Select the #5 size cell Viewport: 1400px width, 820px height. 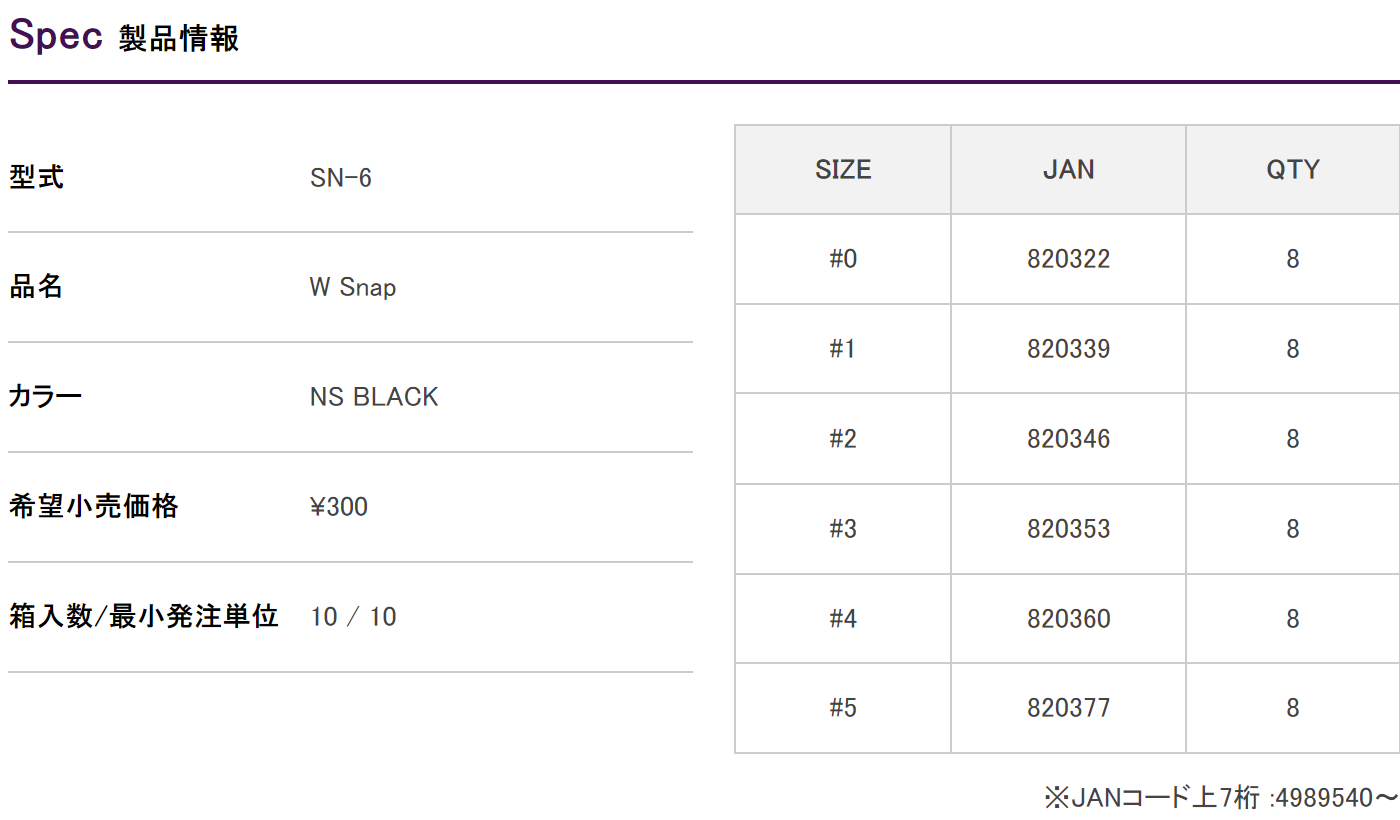(x=843, y=708)
